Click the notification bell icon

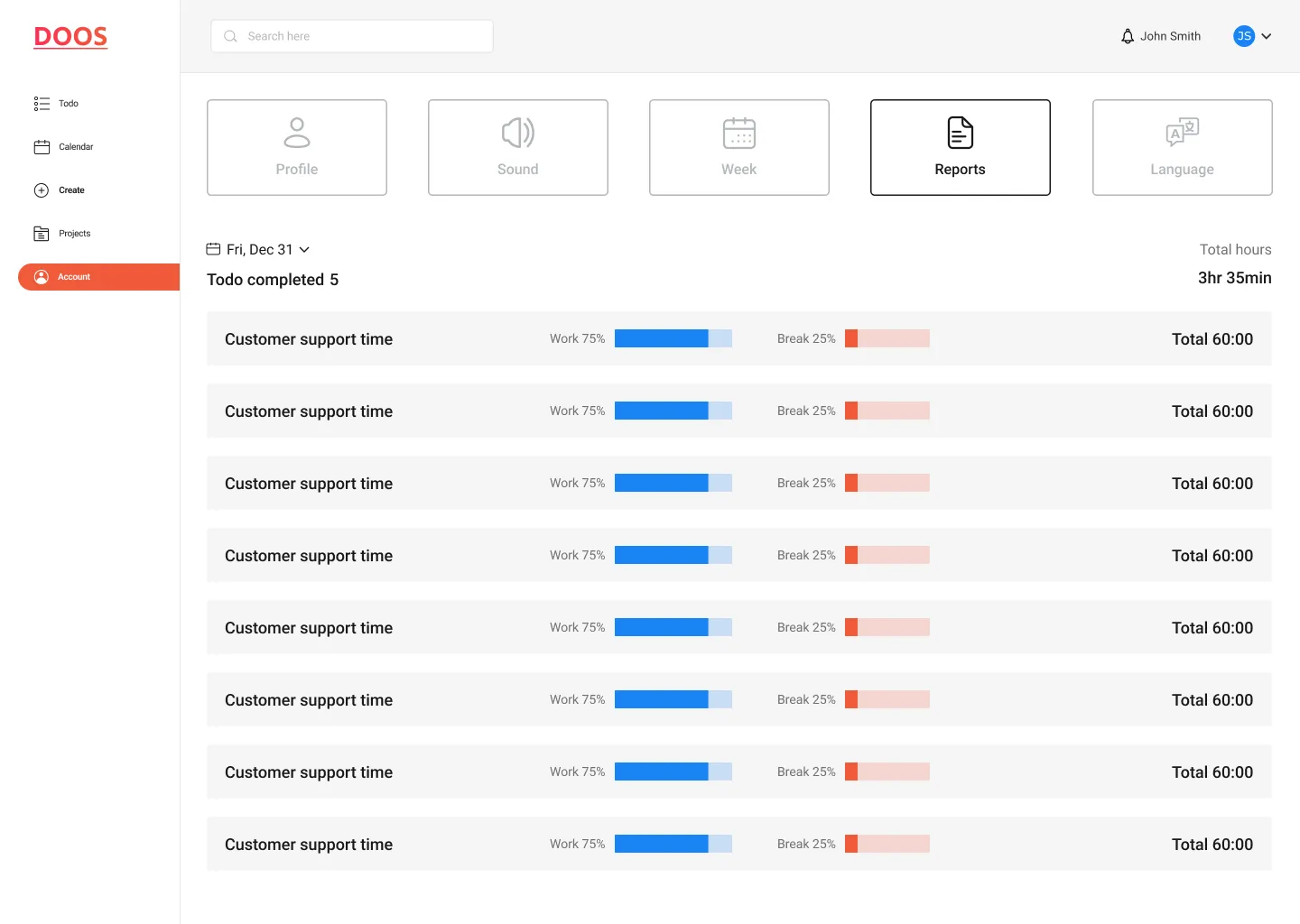coord(1128,36)
